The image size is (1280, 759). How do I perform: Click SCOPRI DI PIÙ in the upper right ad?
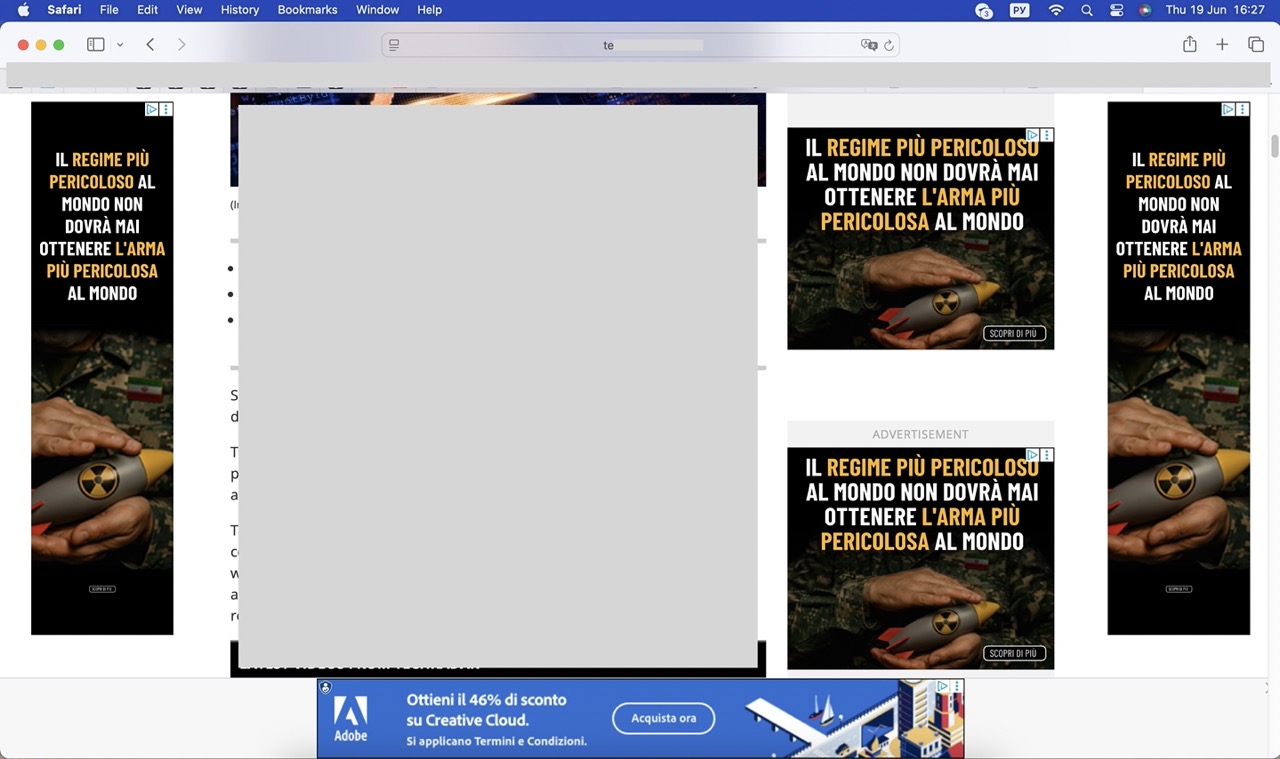(x=1014, y=333)
